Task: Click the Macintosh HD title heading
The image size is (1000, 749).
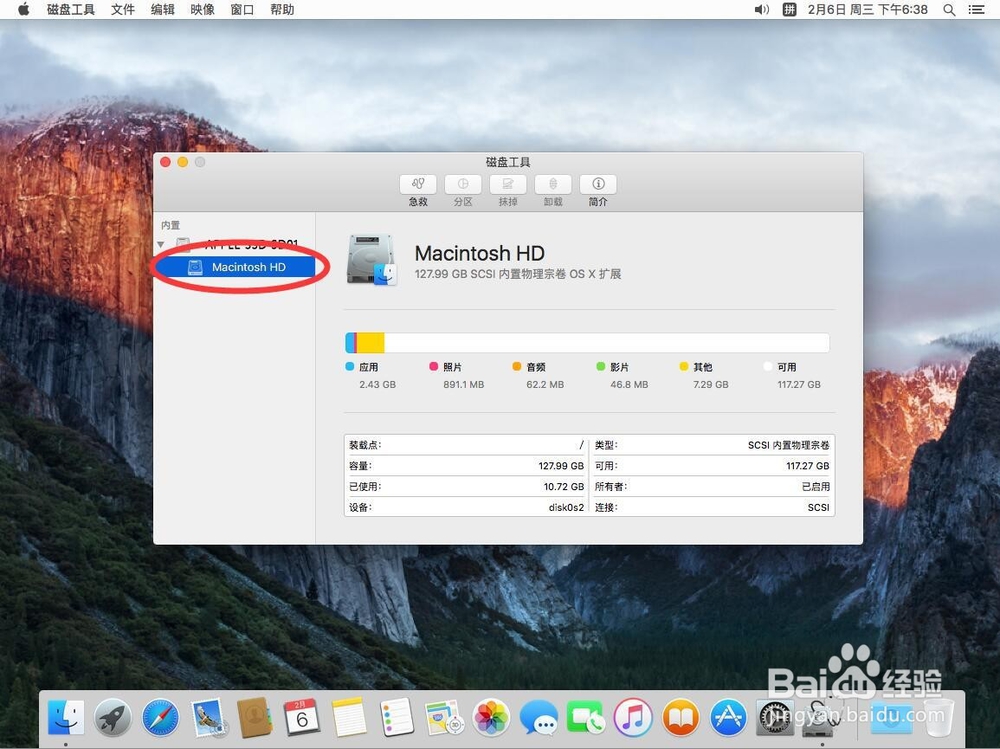Action: pos(480,253)
